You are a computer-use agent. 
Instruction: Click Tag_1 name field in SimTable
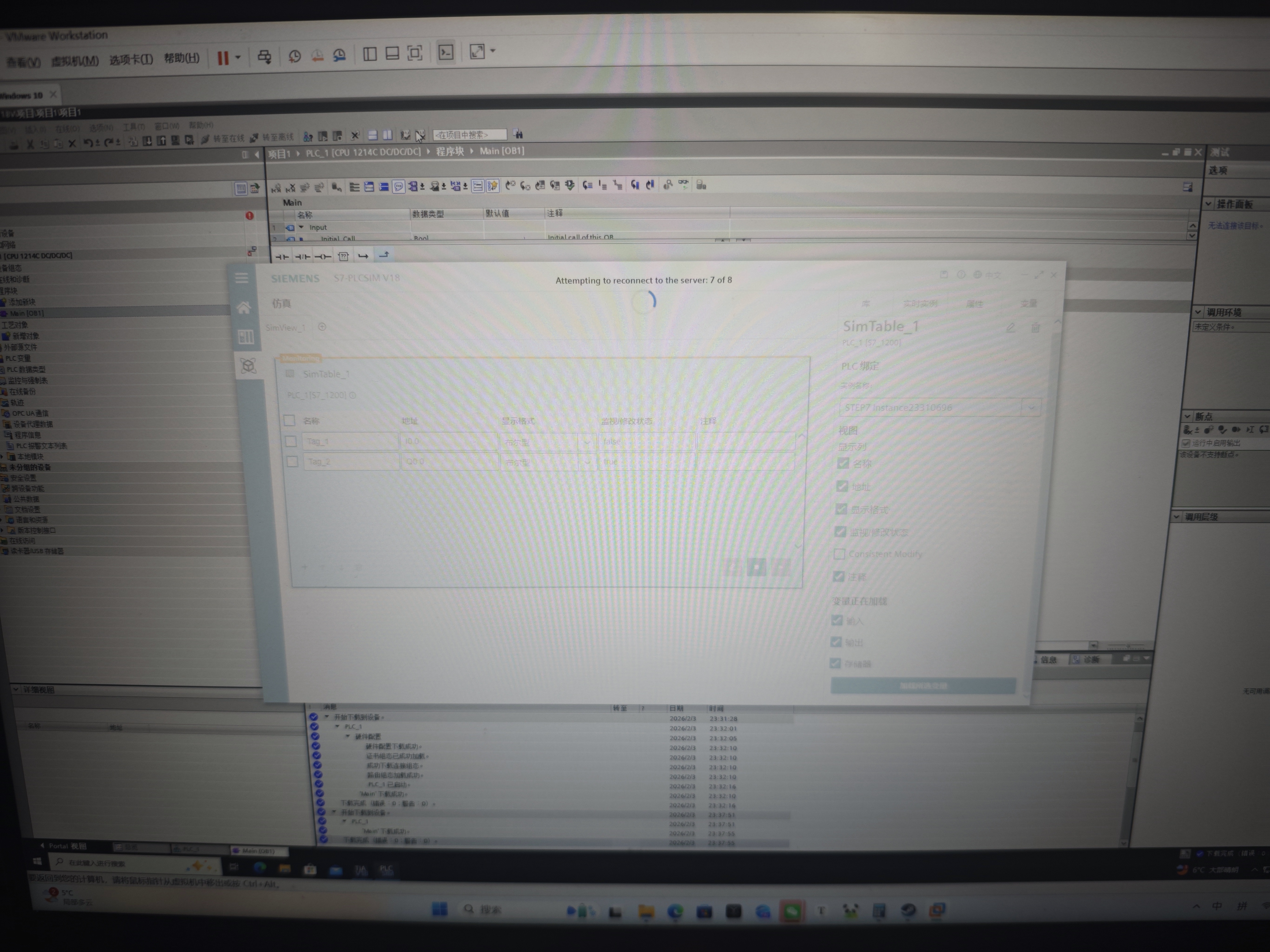[350, 441]
